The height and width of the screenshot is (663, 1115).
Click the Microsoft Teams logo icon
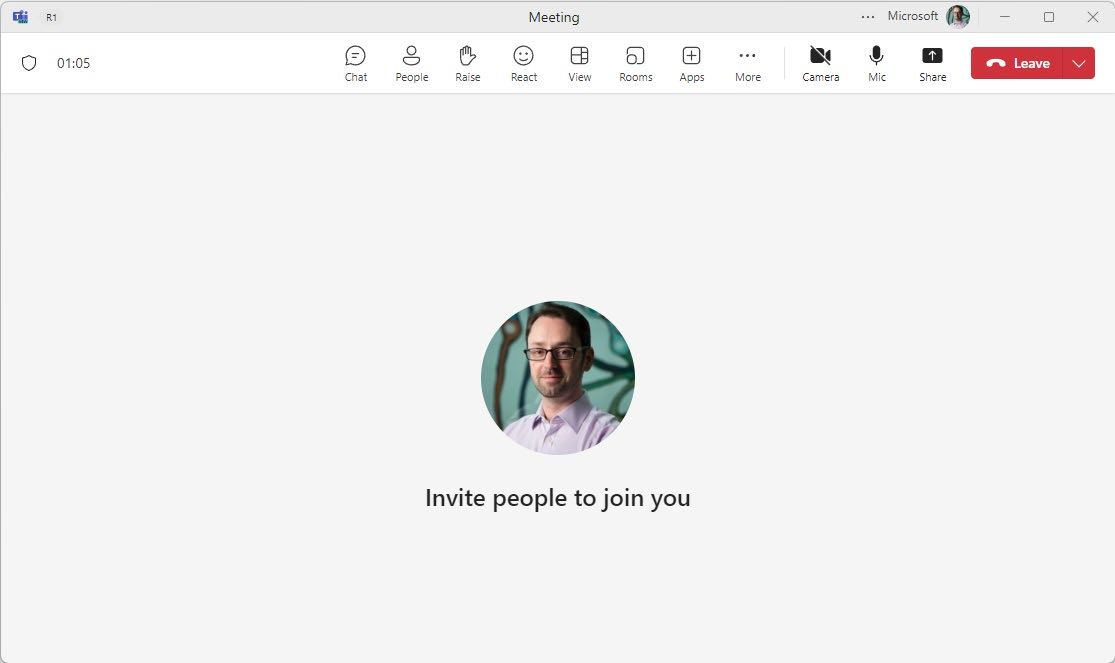coord(20,17)
